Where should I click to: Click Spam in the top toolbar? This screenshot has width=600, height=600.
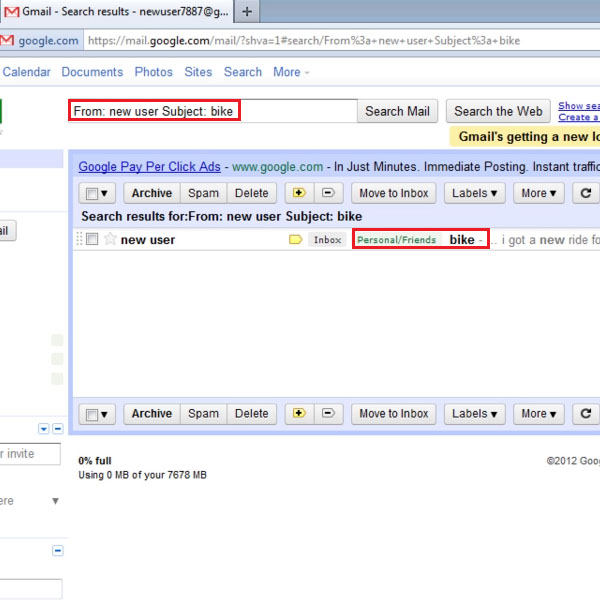coord(204,193)
